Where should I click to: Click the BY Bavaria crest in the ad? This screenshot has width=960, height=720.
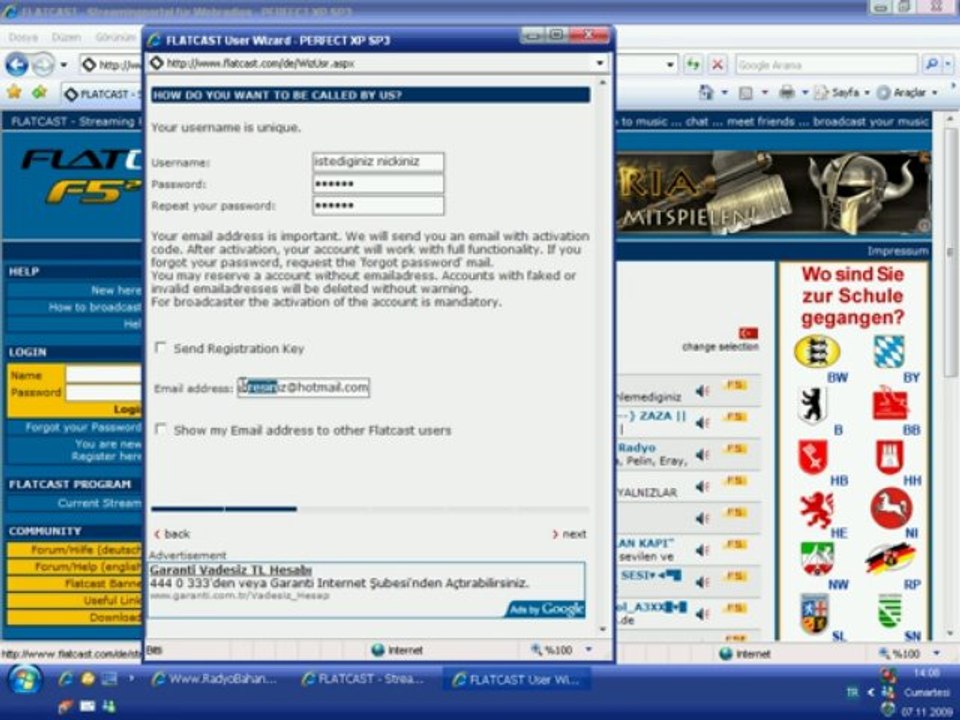coord(888,351)
